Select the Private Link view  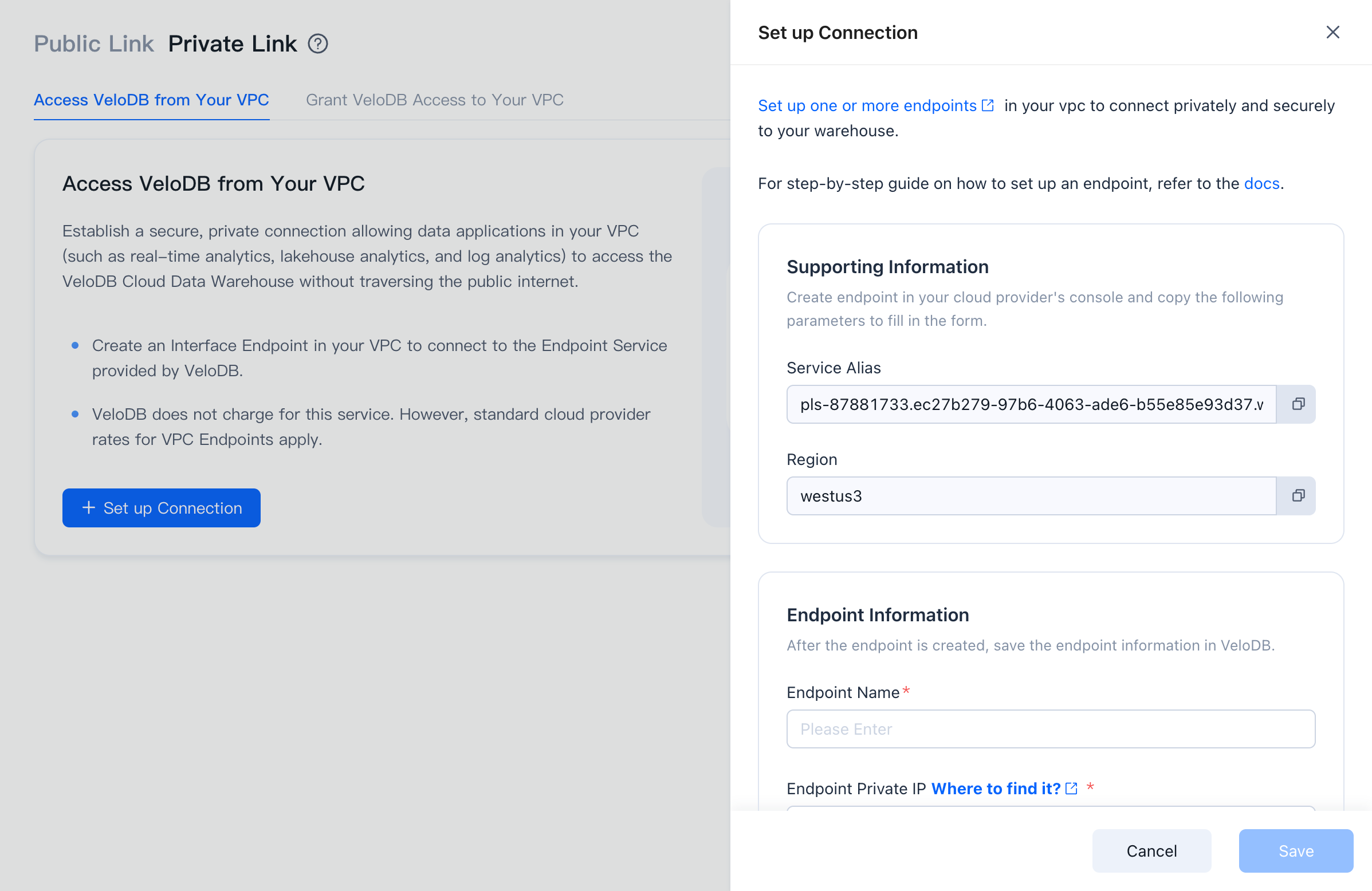coord(232,43)
